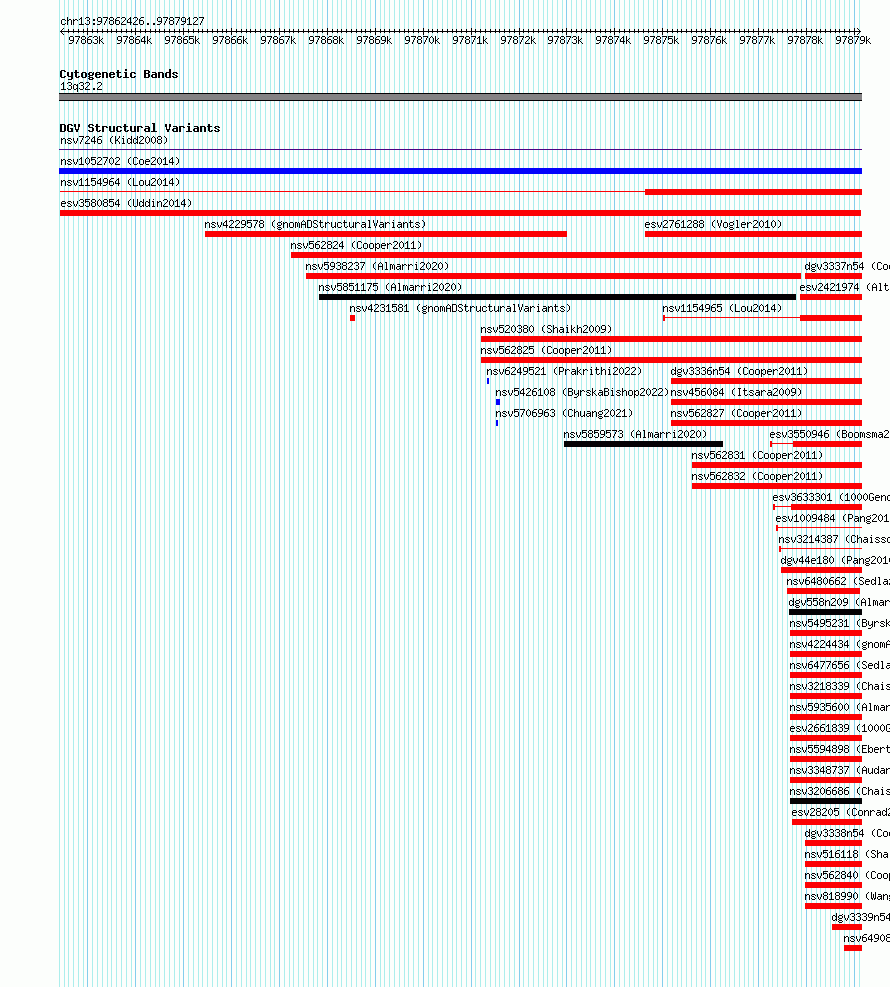Viewport: 890px width, 987px height.
Task: Click esv3580854 (Uddin2014) label
Action: tap(126, 203)
